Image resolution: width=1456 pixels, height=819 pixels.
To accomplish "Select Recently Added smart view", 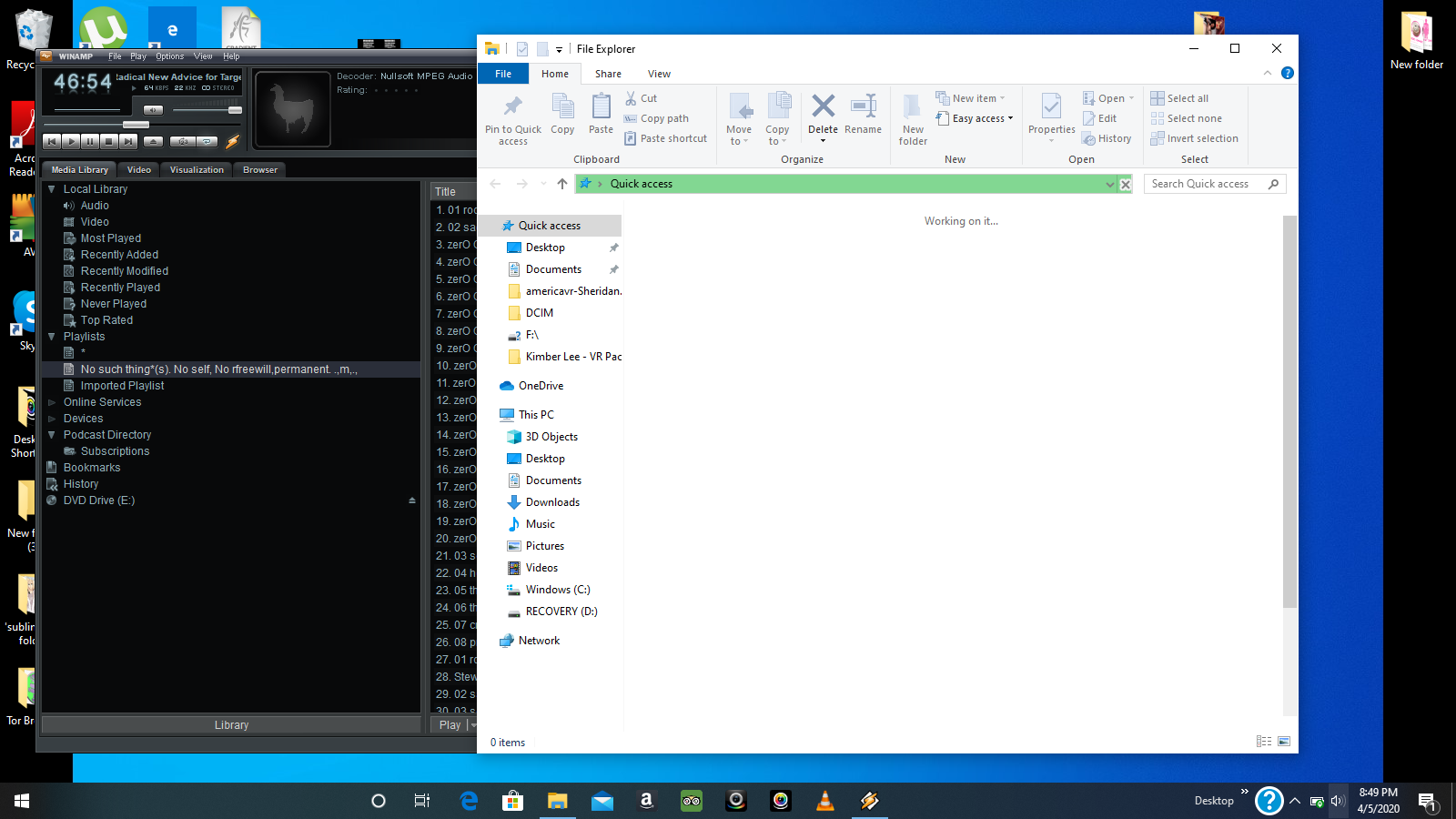I will pos(119,255).
